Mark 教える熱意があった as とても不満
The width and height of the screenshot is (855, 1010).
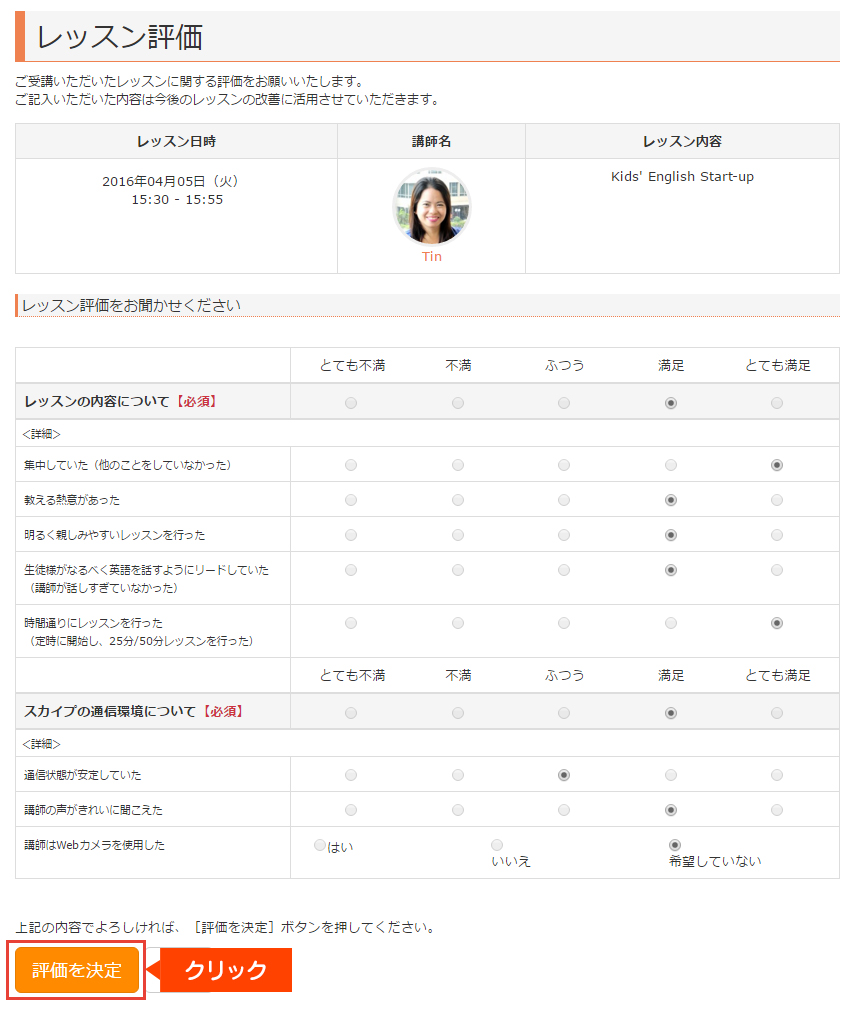pos(351,500)
